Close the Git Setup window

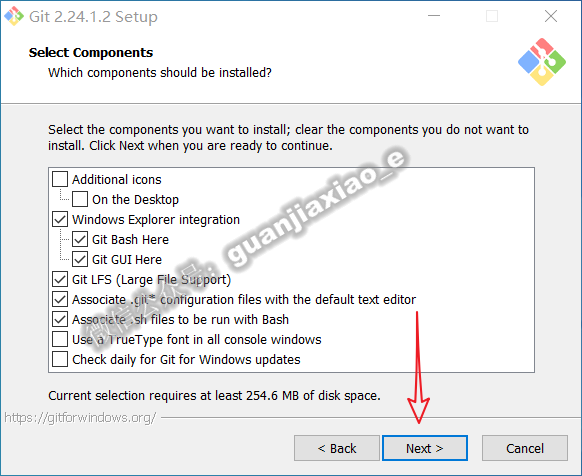[x=551, y=16]
